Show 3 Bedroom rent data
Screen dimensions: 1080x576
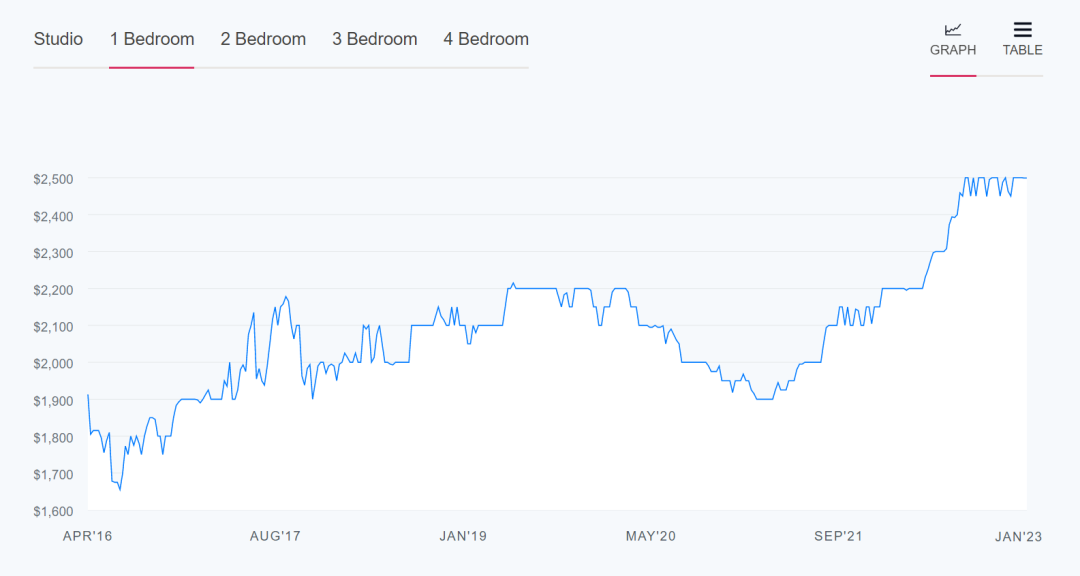point(375,39)
